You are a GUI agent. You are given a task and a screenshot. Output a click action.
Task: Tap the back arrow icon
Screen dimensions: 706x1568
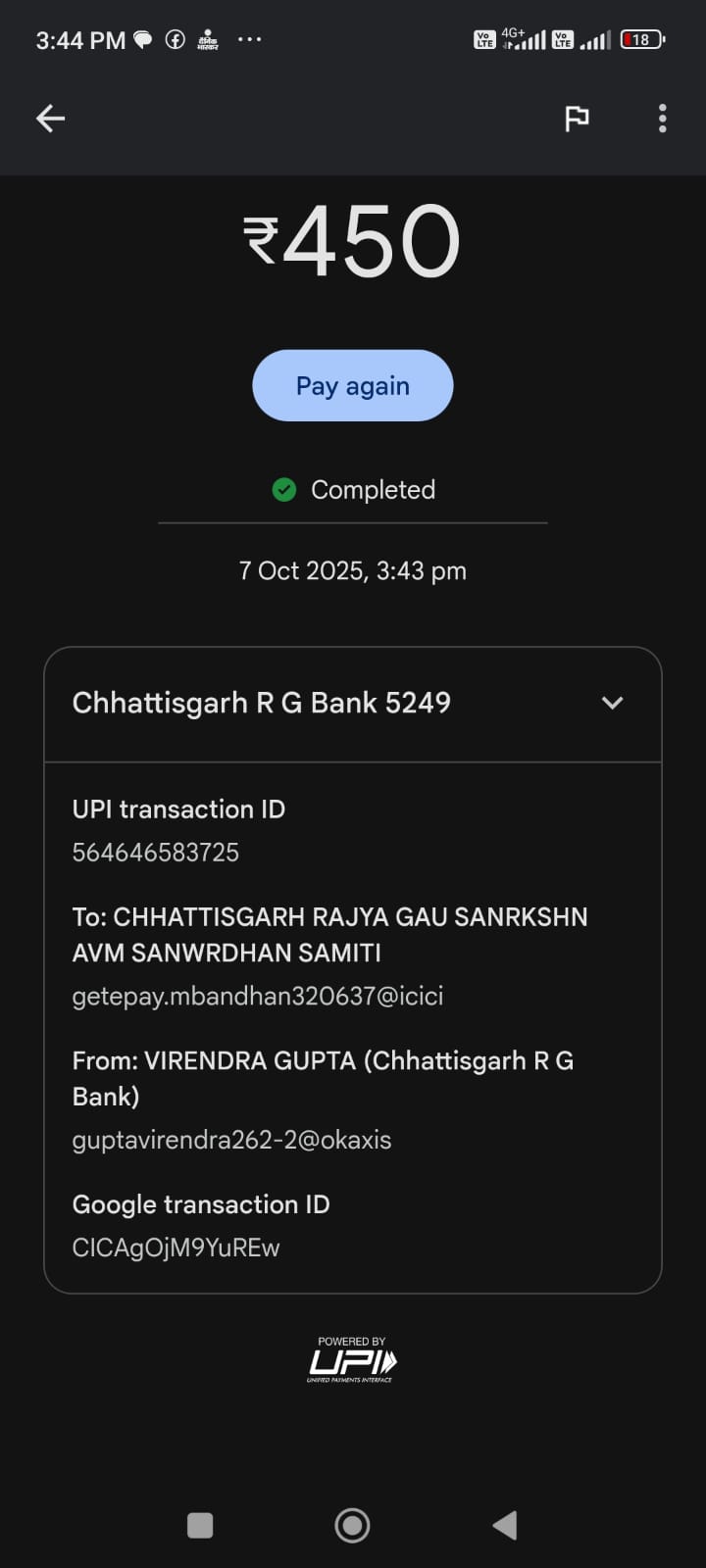tap(51, 119)
